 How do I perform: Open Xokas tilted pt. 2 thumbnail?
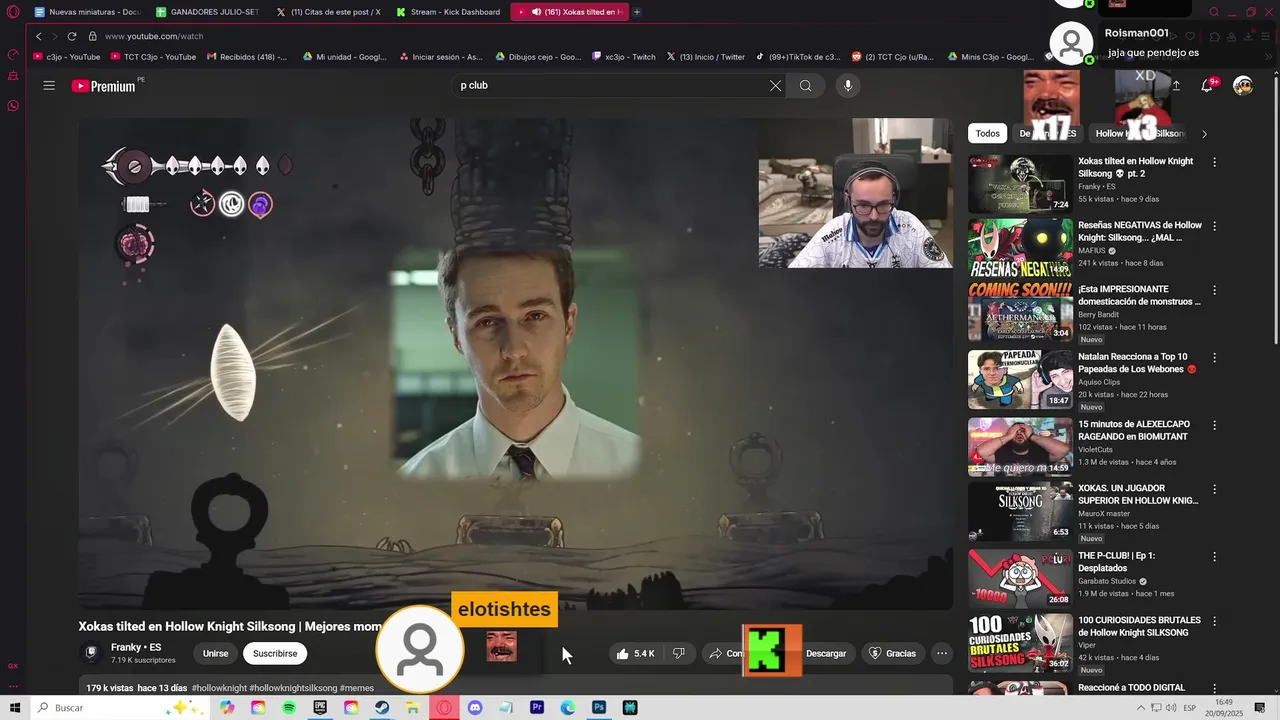(1020, 183)
